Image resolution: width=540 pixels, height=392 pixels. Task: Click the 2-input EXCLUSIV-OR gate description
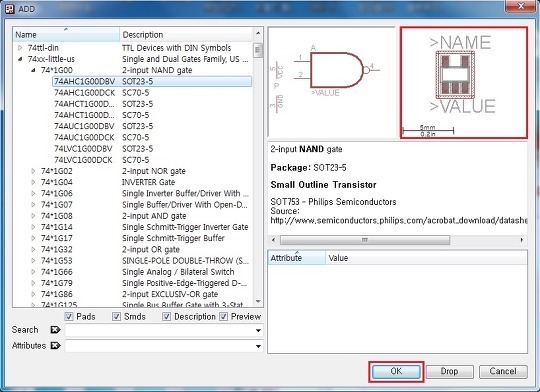tap(170, 294)
